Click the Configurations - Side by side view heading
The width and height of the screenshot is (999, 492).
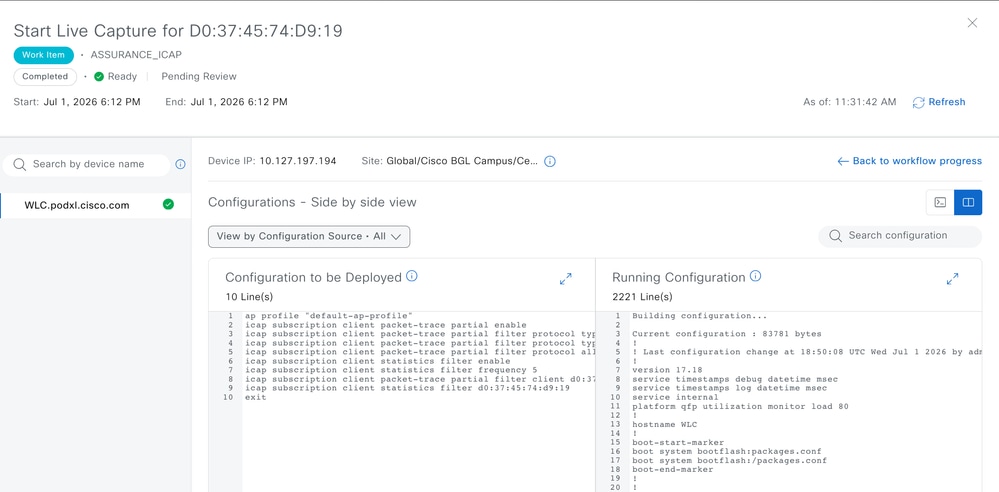coord(312,203)
